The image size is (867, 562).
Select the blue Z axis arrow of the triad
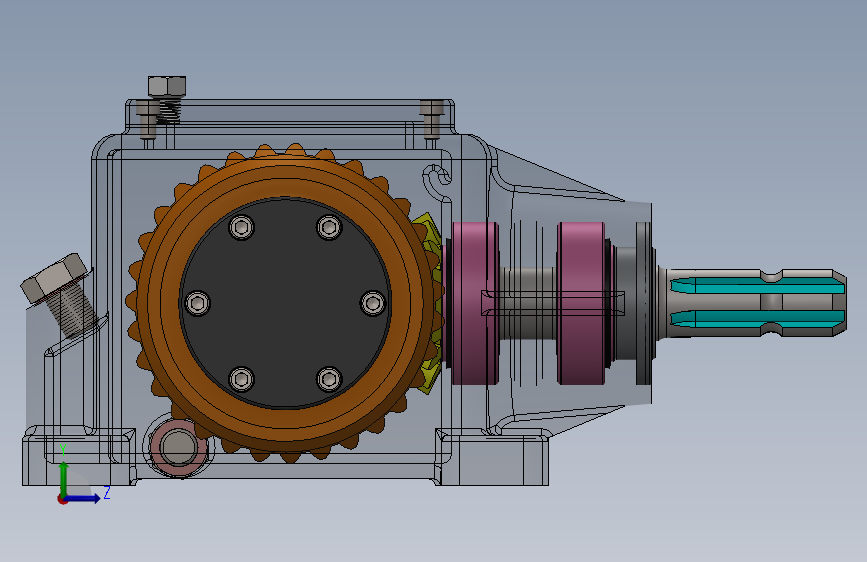tap(84, 498)
